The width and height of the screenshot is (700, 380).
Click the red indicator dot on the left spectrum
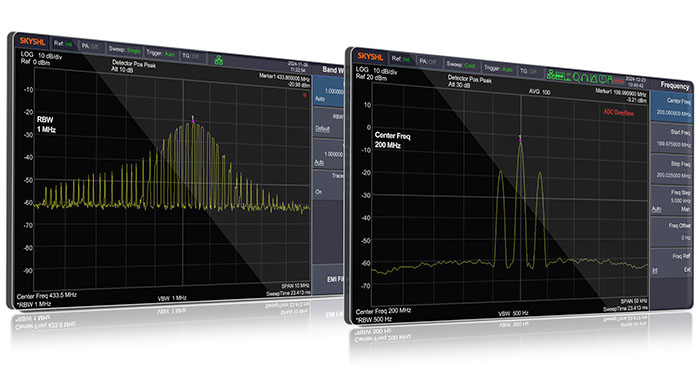305,95
